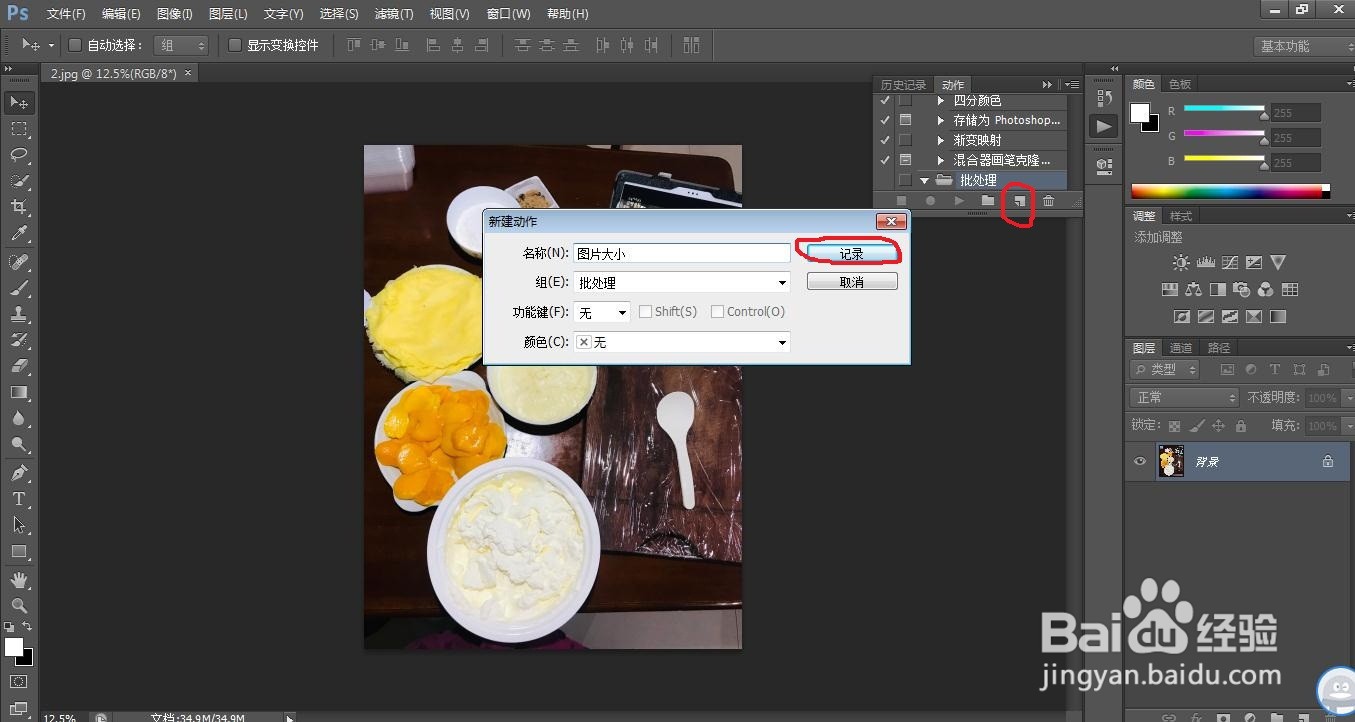
Task: Select the Rectangular Marquee tool
Action: (19, 129)
